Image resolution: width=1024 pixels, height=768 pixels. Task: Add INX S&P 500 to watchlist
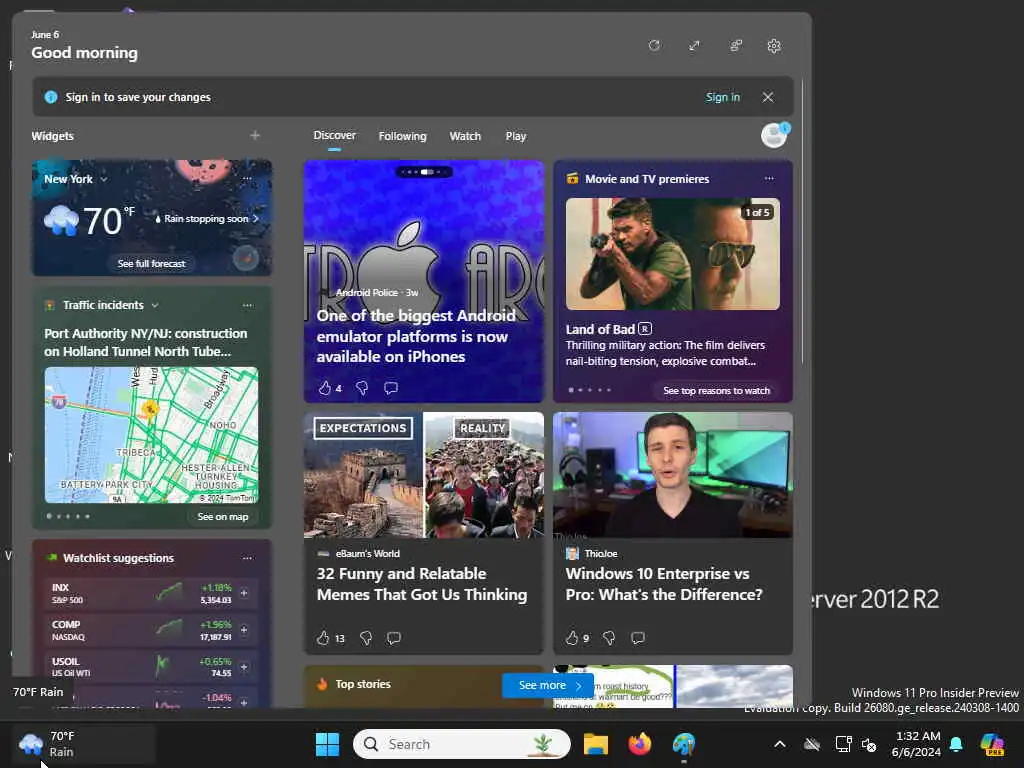[244, 593]
